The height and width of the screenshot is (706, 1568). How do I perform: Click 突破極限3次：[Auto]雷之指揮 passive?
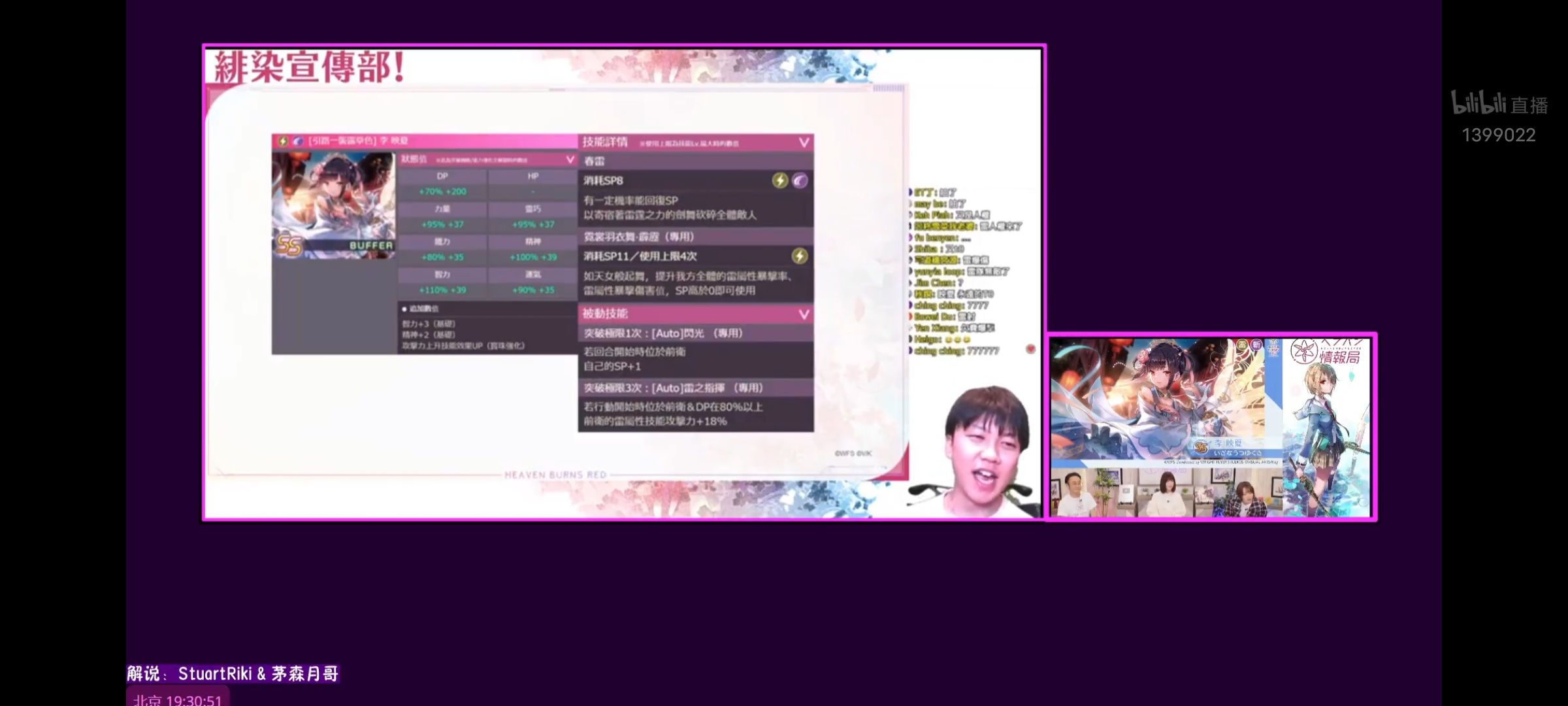click(674, 388)
